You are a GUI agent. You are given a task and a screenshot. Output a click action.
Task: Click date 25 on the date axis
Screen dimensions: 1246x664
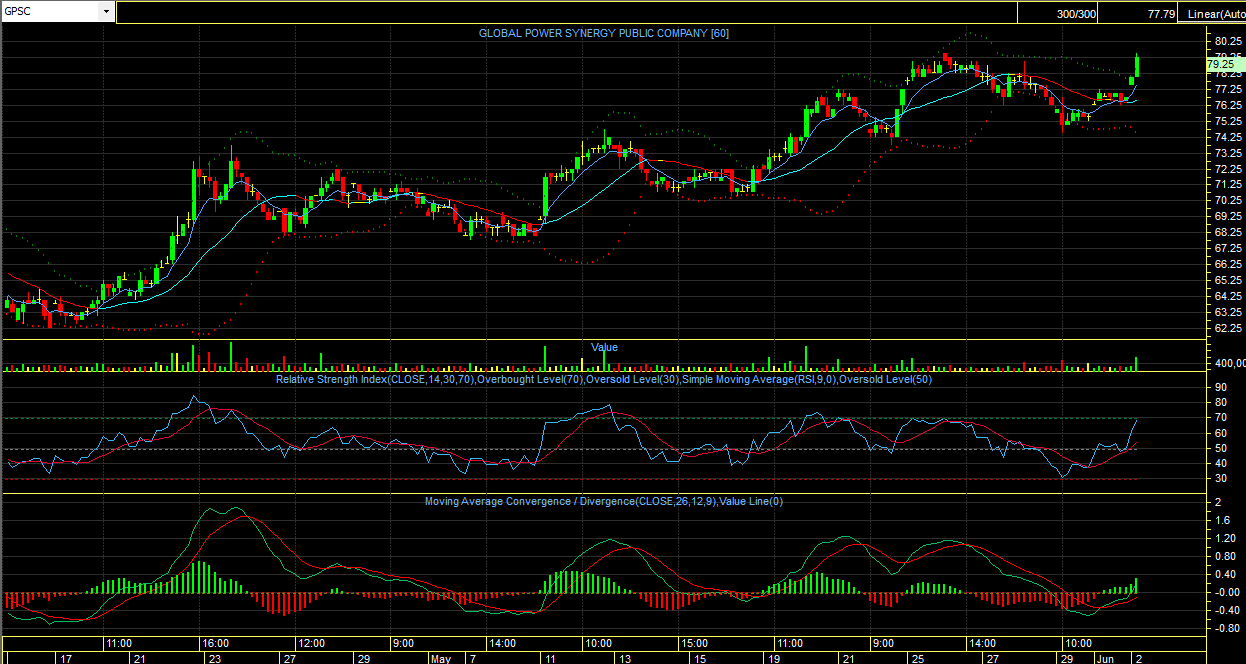pos(917,659)
